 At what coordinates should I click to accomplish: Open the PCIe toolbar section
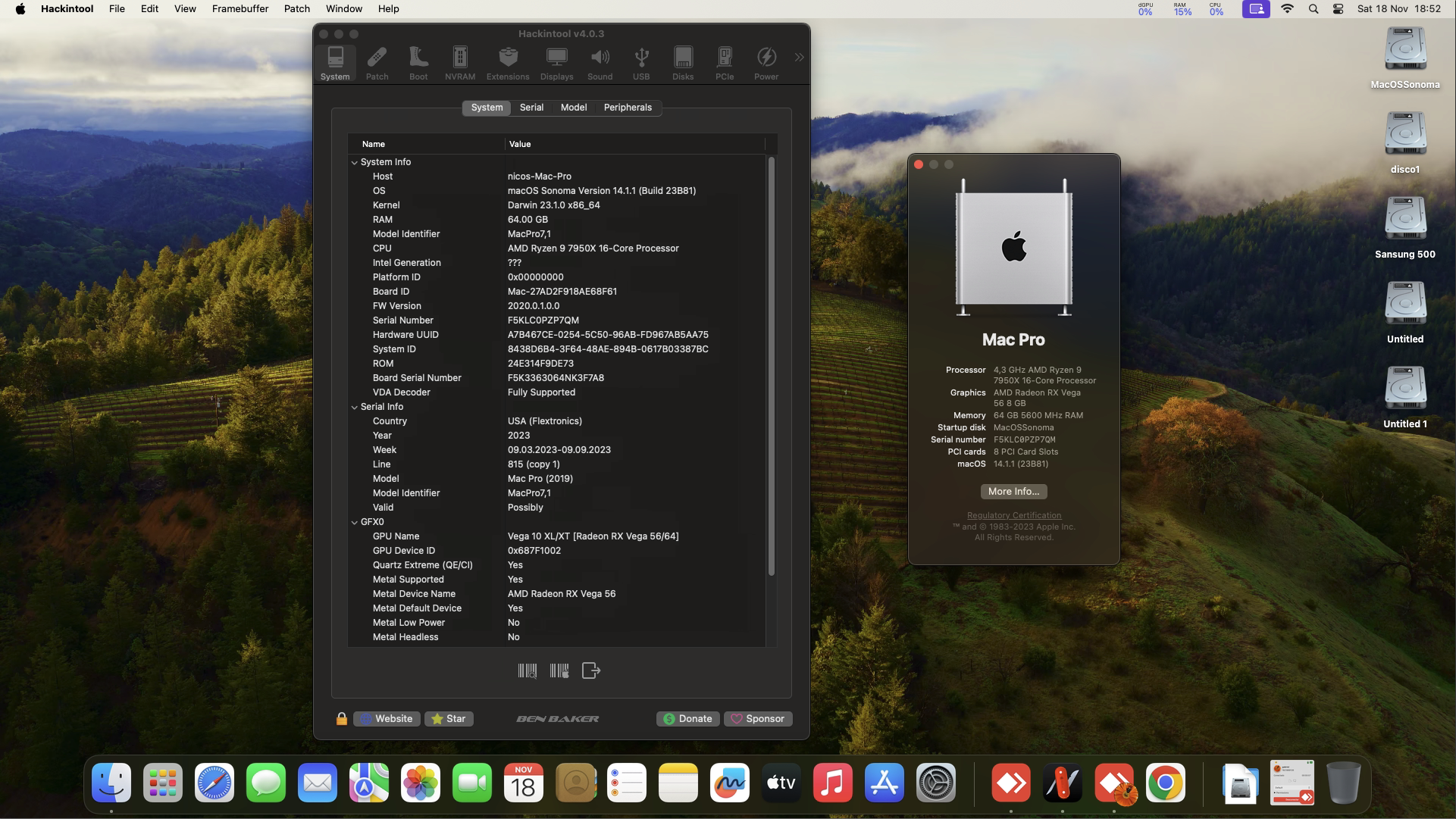[725, 63]
